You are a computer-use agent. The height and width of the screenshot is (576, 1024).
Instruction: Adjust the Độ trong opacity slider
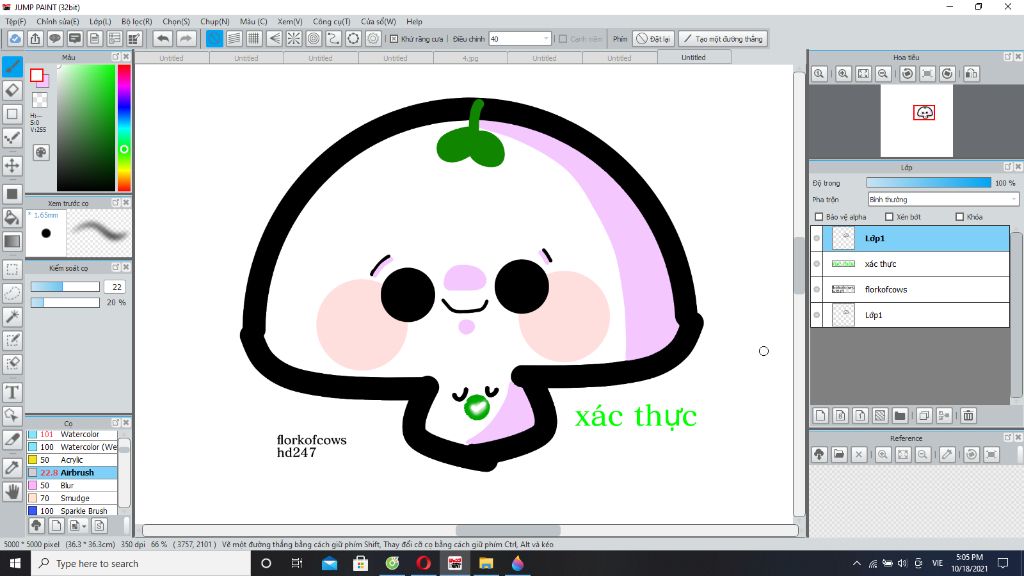928,183
